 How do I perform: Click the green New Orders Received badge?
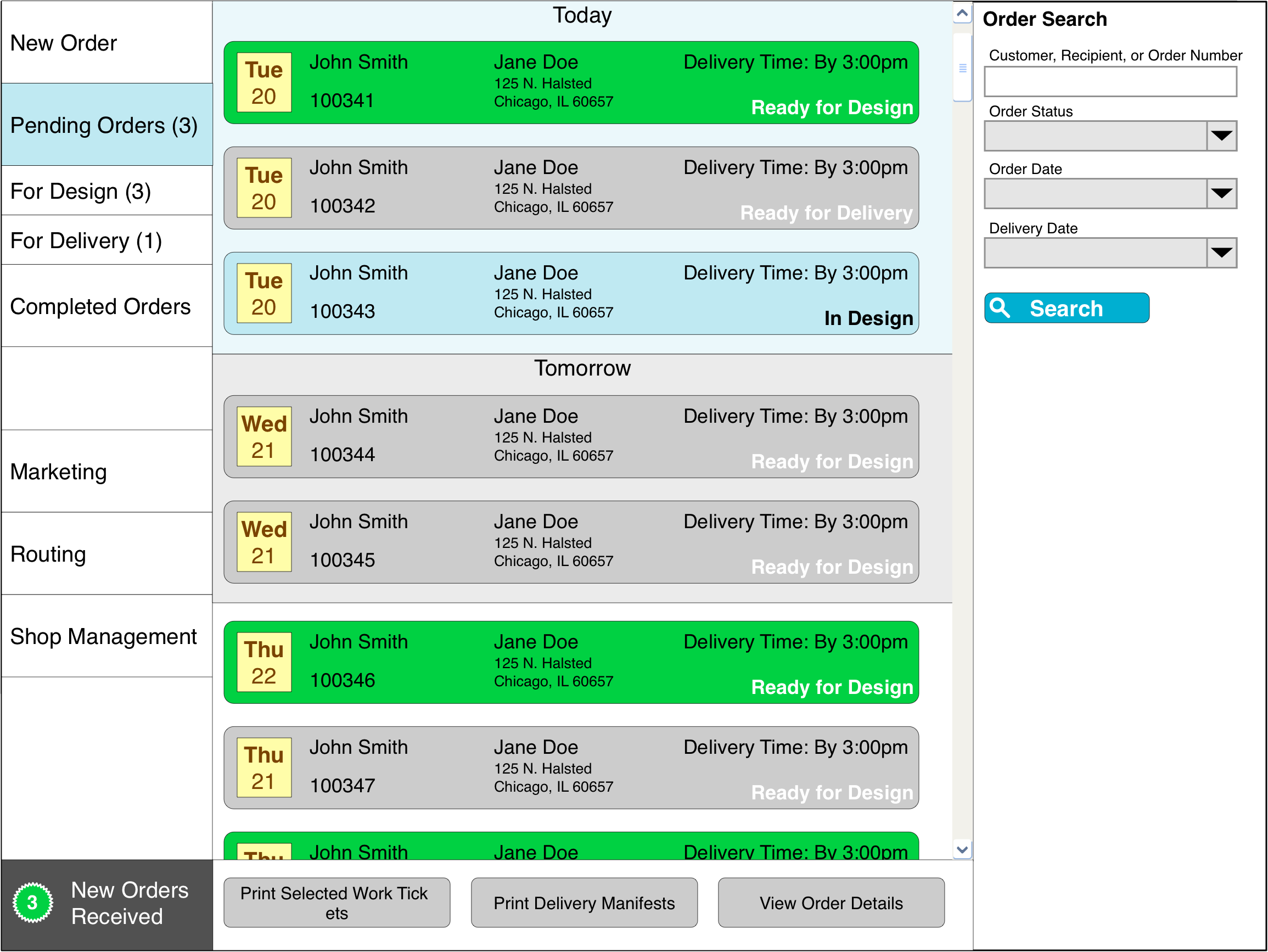33,901
